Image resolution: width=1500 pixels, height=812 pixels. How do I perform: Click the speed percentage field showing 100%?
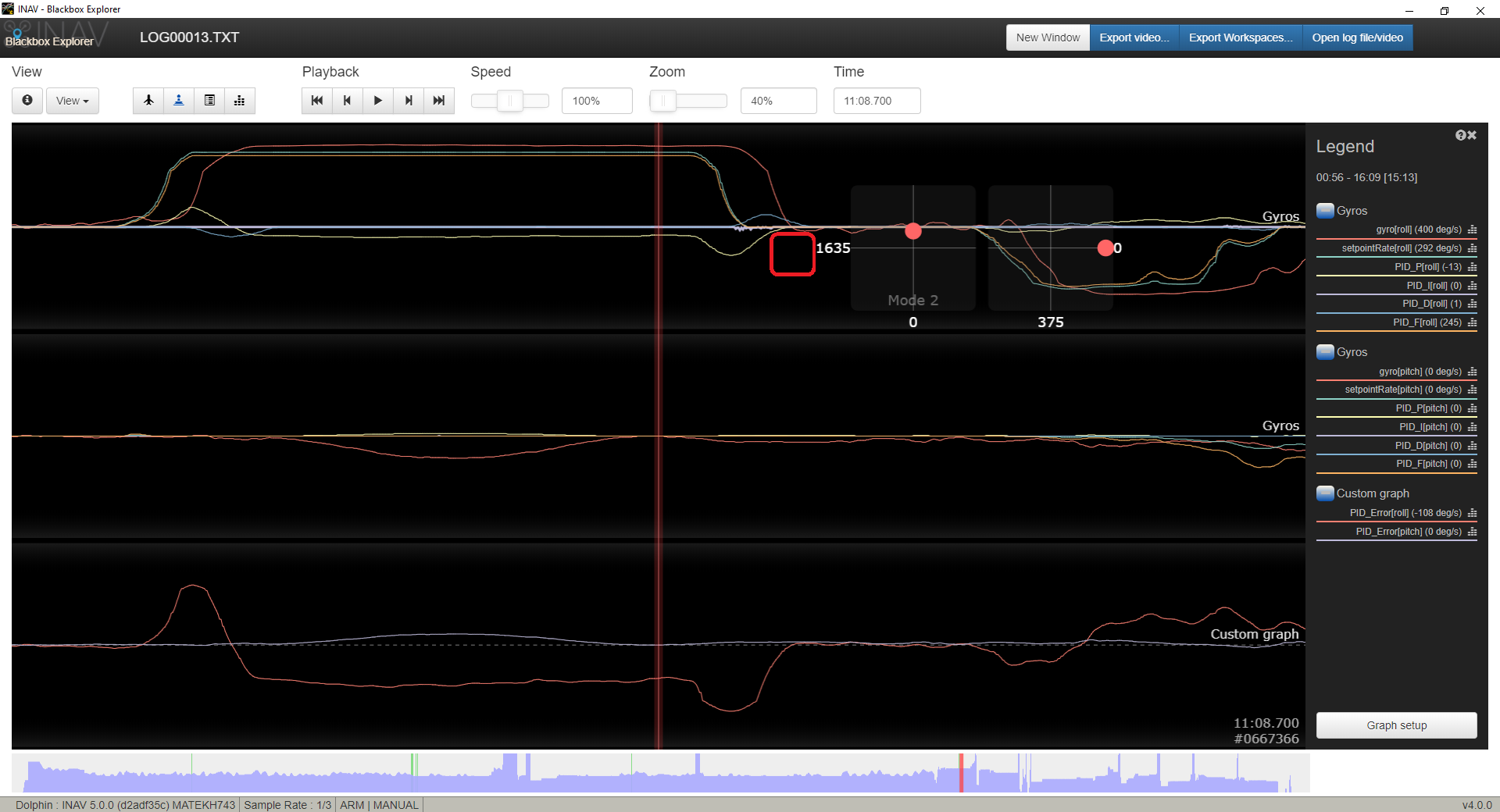coord(597,101)
